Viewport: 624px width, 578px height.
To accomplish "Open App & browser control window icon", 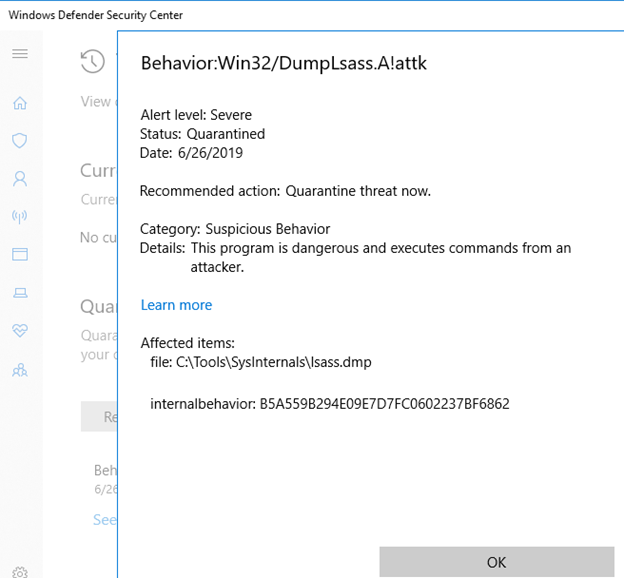I will point(20,254).
